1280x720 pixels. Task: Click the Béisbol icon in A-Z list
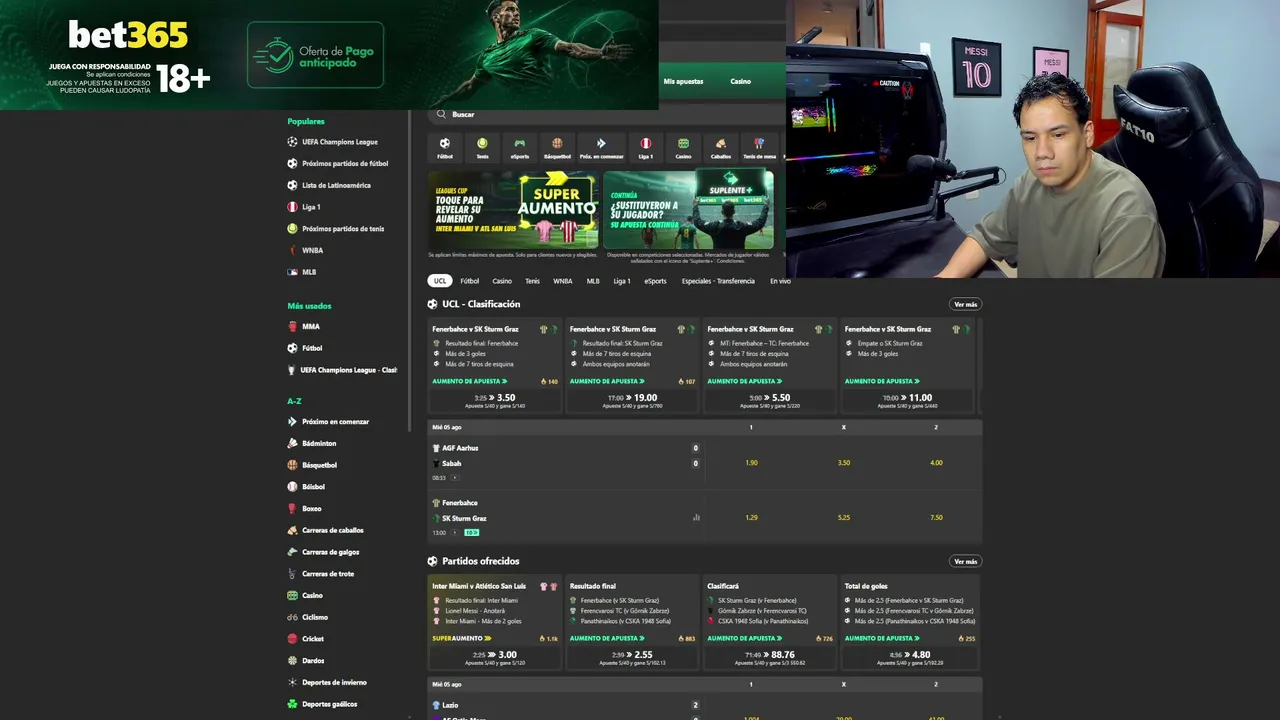293,487
